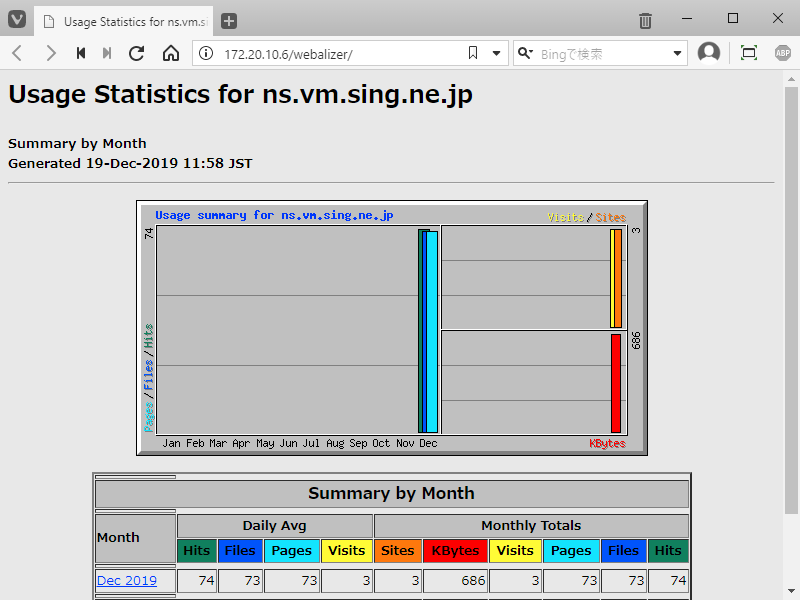Open Adblock Plus extension

click(x=782, y=53)
